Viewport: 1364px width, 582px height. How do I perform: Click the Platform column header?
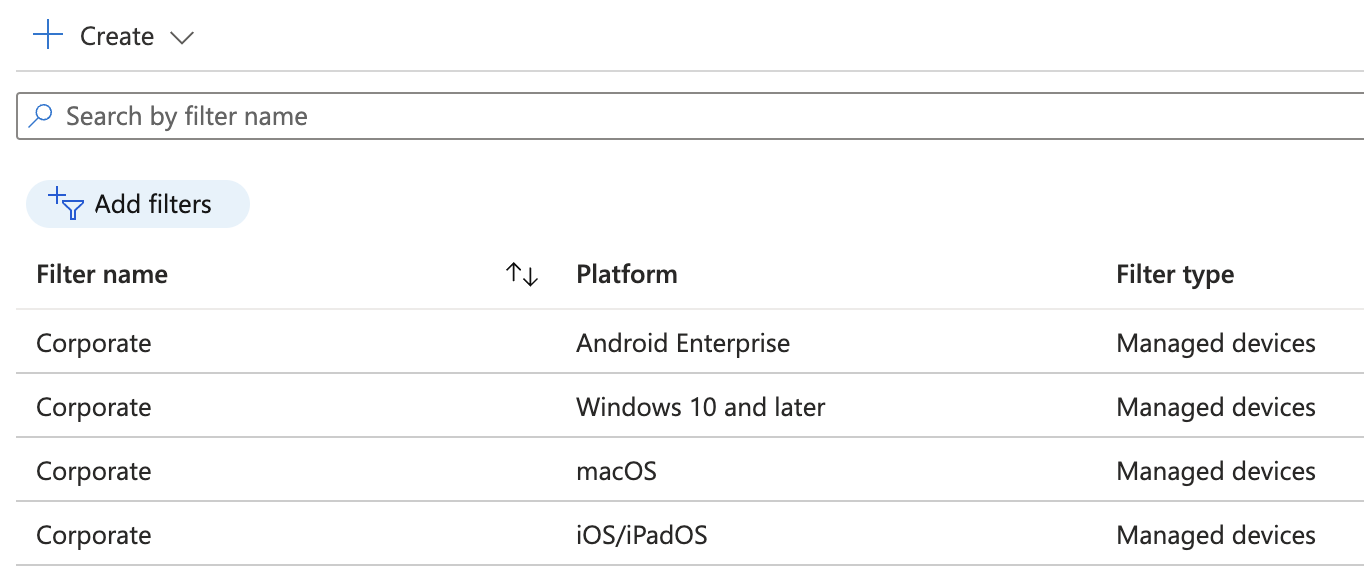tap(626, 274)
